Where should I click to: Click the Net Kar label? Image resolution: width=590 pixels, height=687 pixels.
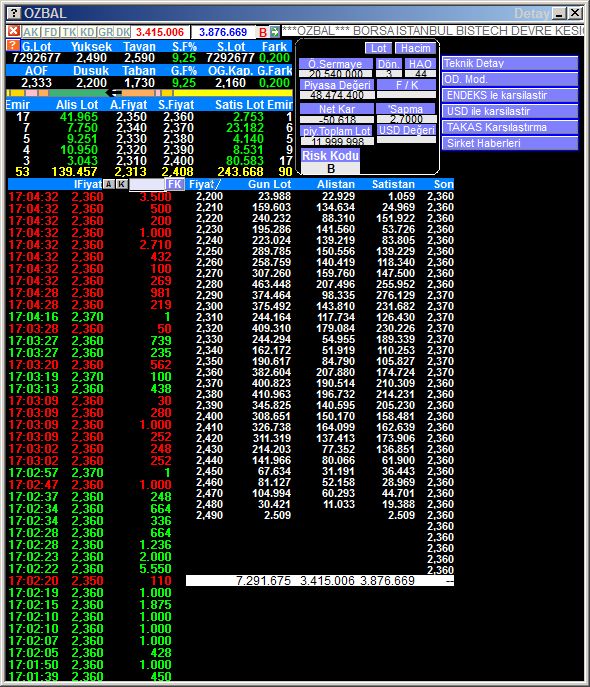(x=337, y=109)
